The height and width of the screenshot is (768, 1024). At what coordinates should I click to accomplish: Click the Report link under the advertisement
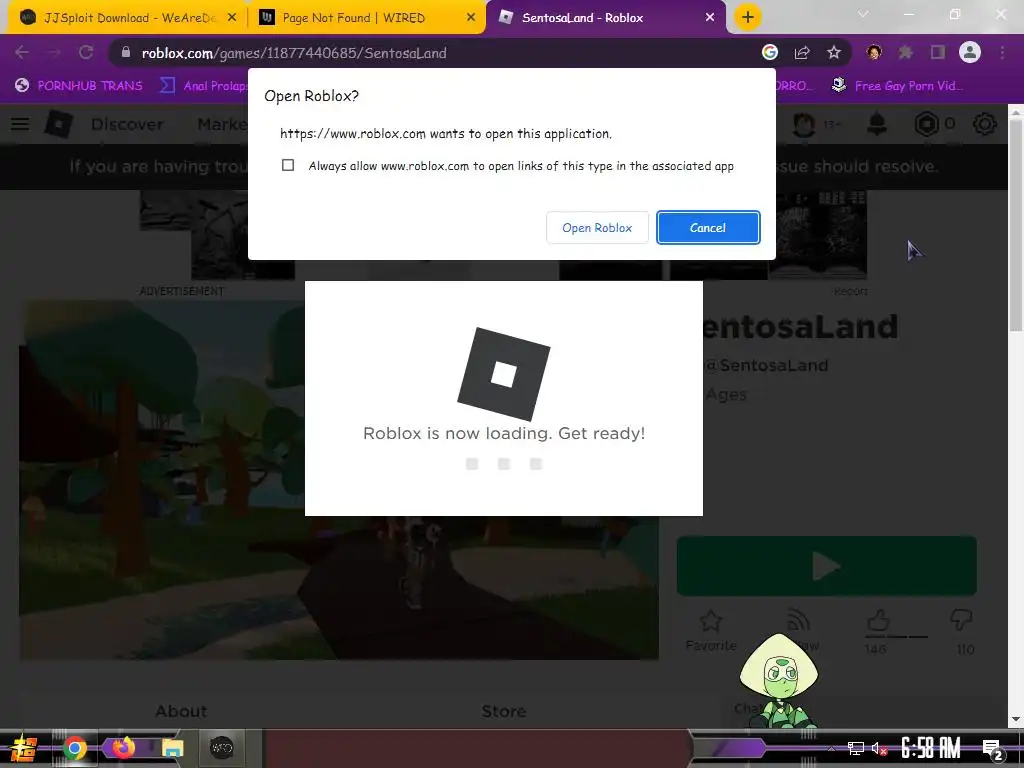(x=851, y=291)
